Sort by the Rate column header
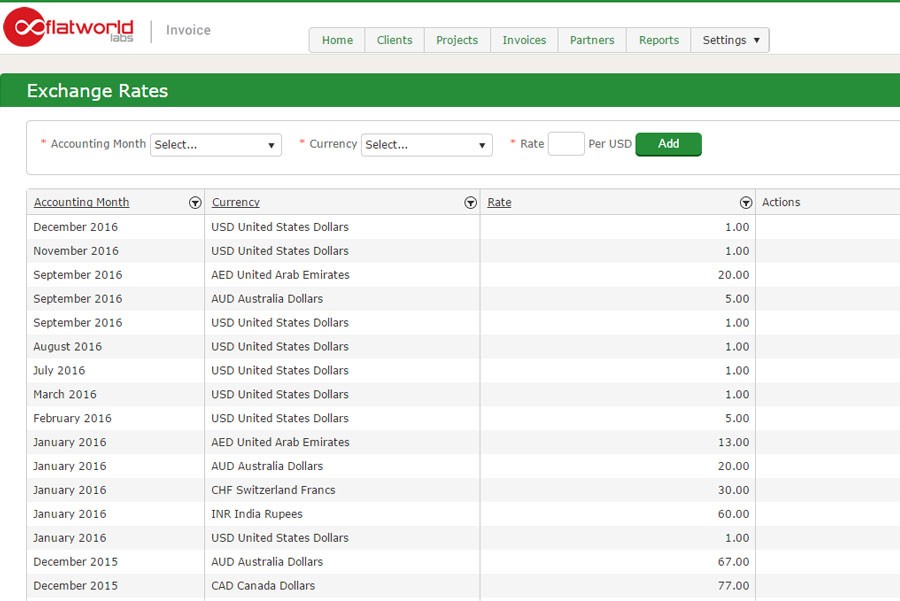This screenshot has height=601, width=900. pos(499,202)
